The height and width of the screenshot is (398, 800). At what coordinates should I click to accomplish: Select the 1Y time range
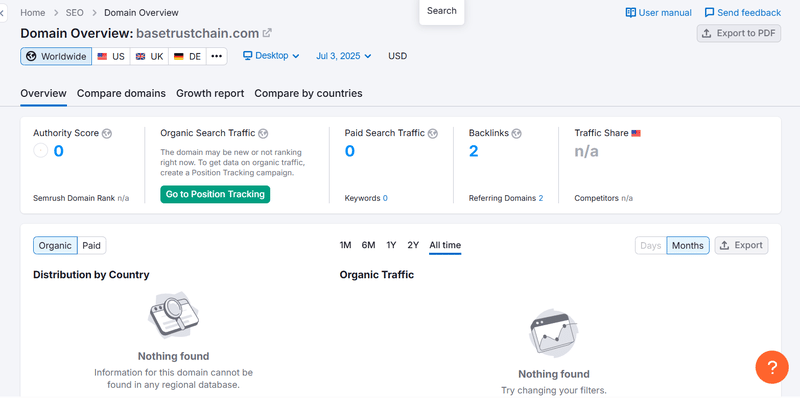tap(391, 245)
